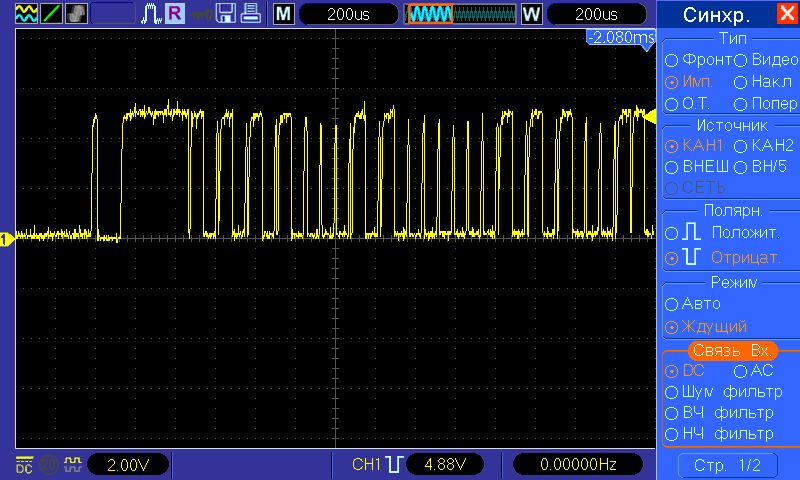Choose ВНЕШ as trigger source
Screen dimensions: 800x480
click(x=697, y=167)
